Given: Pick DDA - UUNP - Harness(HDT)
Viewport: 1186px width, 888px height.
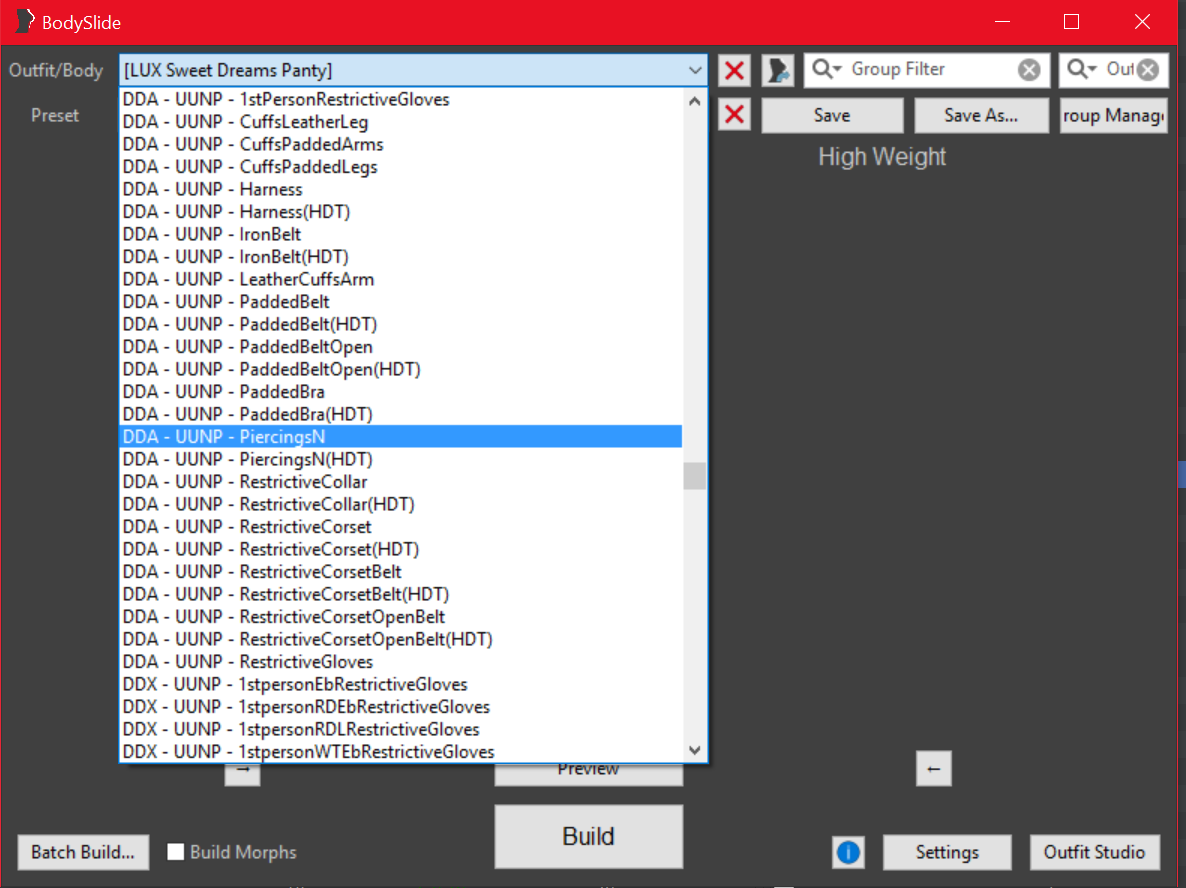Looking at the screenshot, I should [x=401, y=212].
